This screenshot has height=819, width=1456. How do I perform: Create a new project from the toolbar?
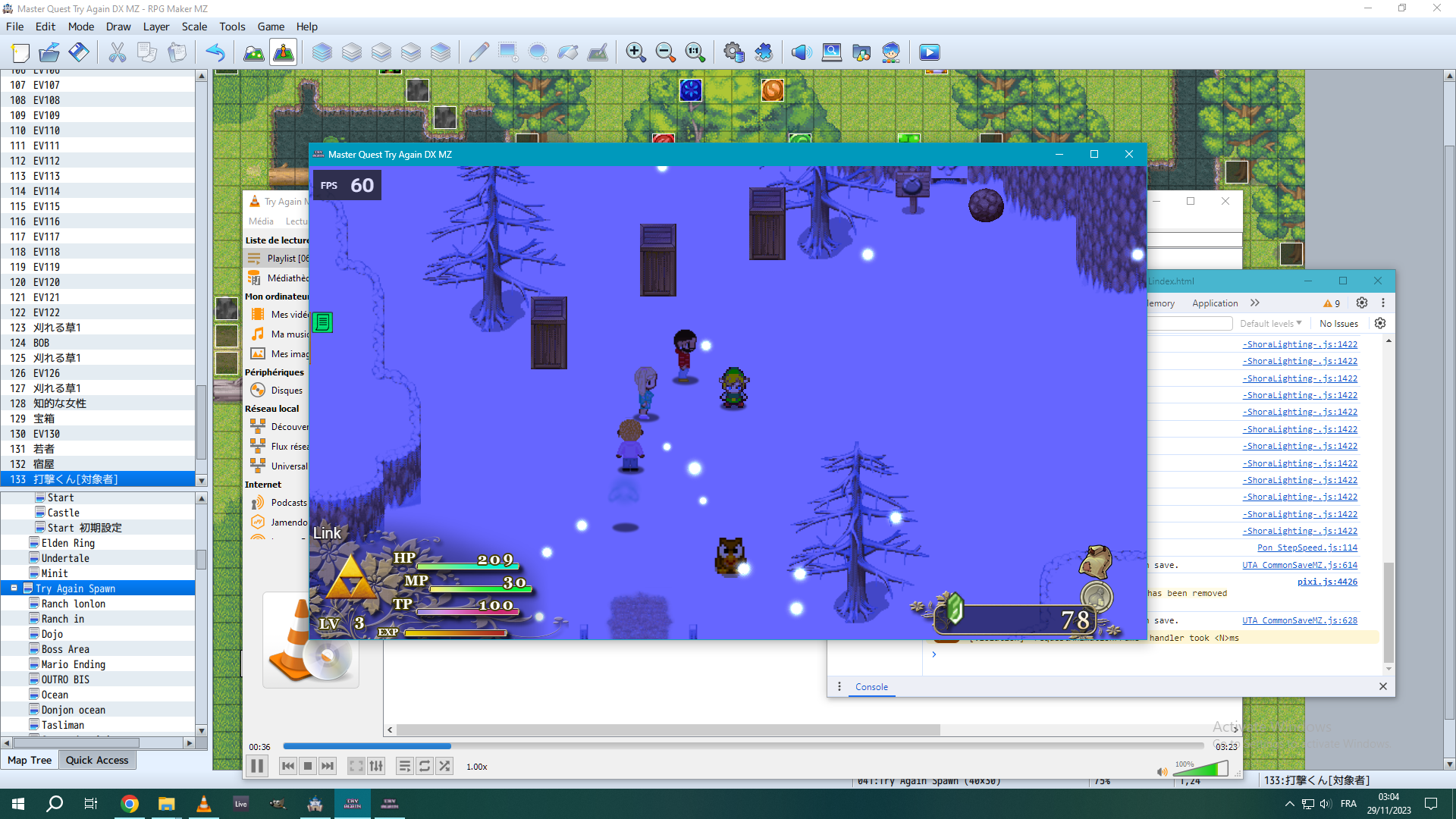[20, 52]
